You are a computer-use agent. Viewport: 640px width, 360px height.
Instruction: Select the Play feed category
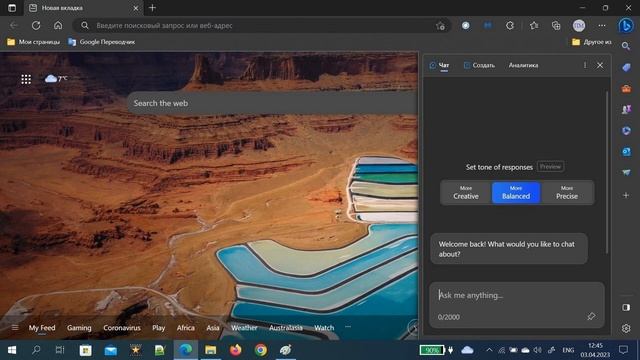tap(158, 328)
